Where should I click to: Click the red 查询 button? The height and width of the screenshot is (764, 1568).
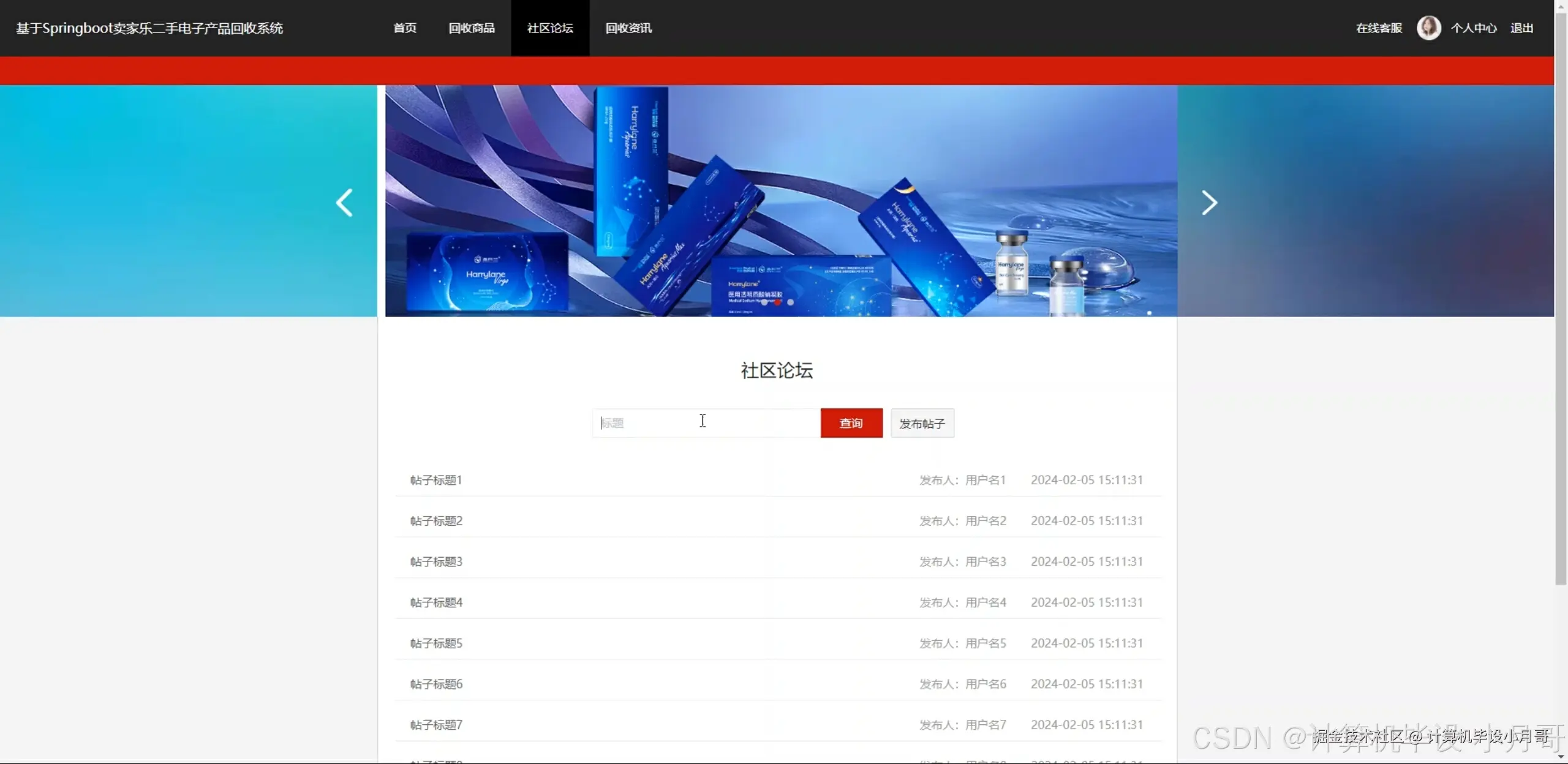(851, 423)
